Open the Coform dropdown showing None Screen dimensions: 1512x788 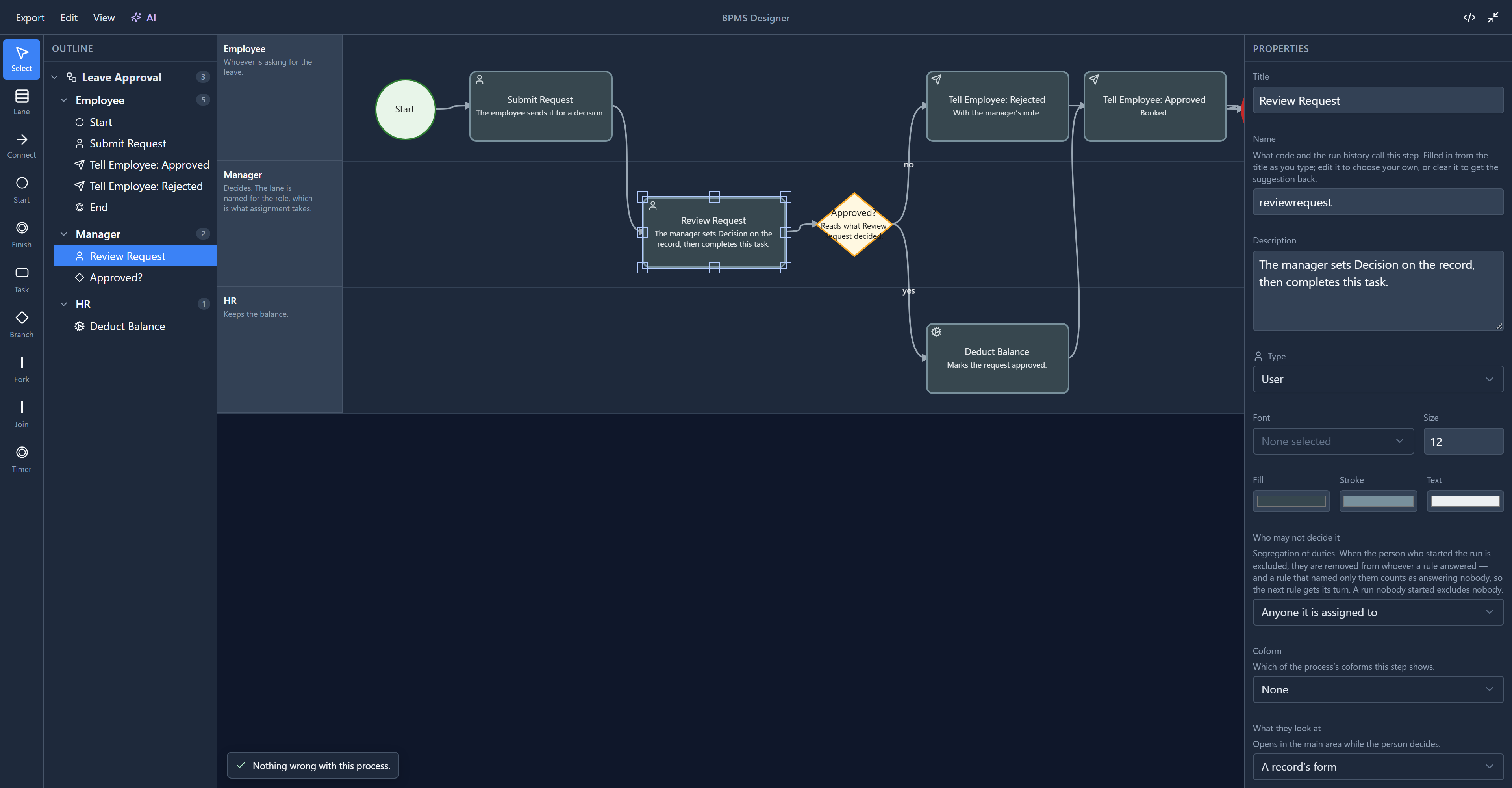(1378, 689)
